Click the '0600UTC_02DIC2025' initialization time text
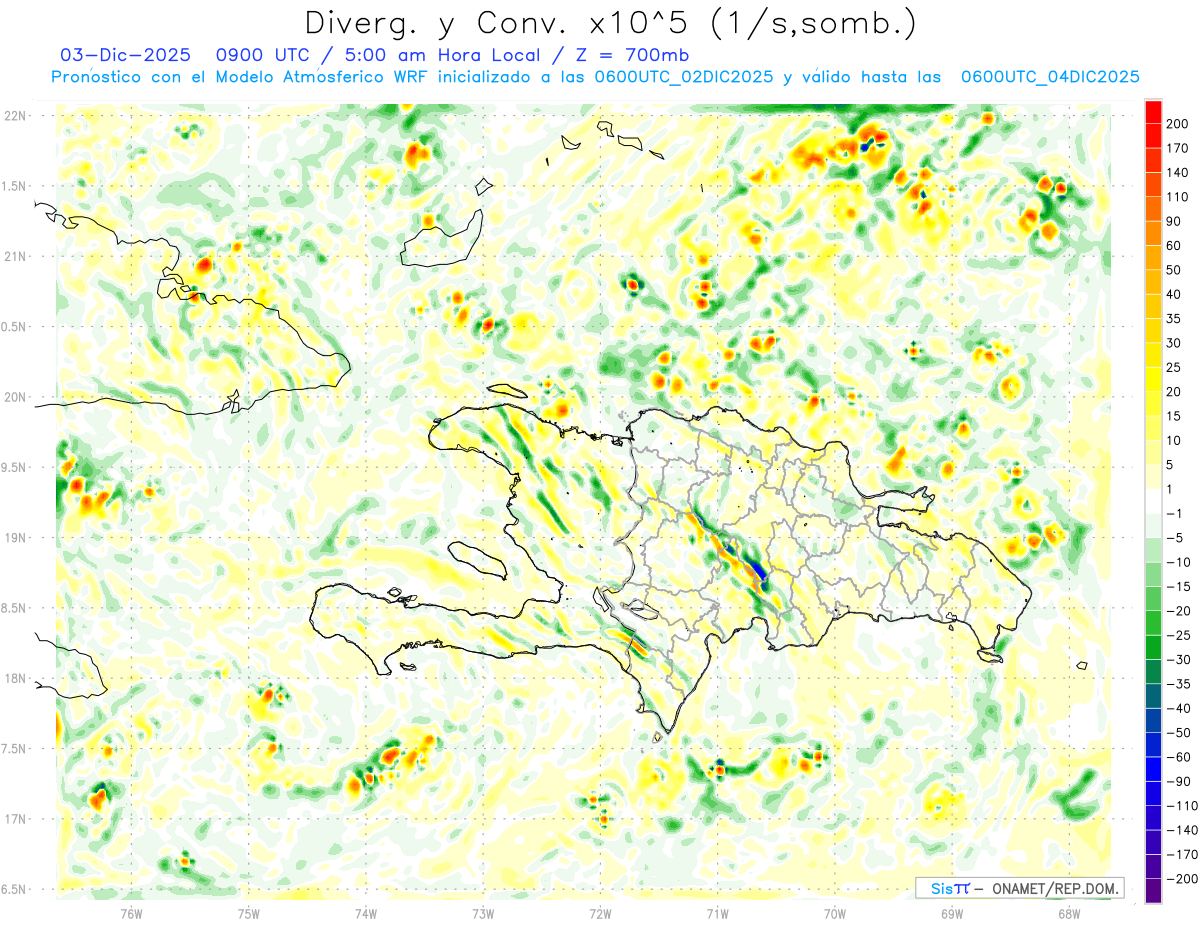The width and height of the screenshot is (1200, 927). (684, 77)
